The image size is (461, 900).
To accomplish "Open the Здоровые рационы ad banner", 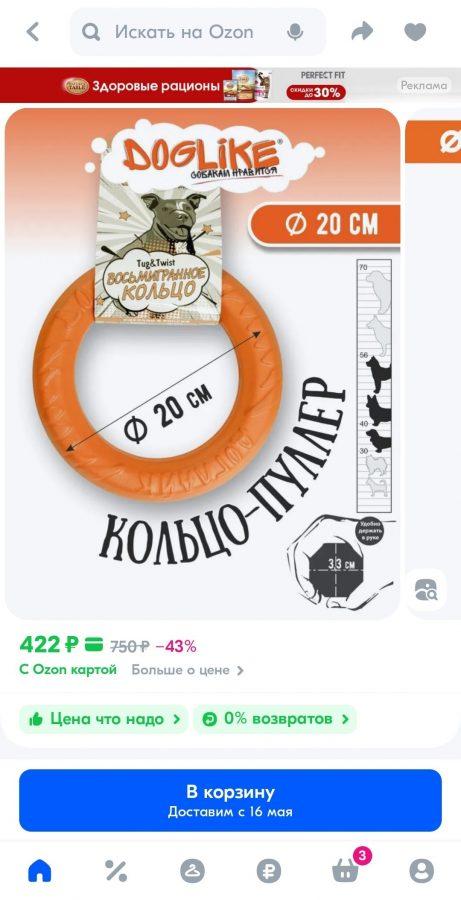I will coord(230,86).
